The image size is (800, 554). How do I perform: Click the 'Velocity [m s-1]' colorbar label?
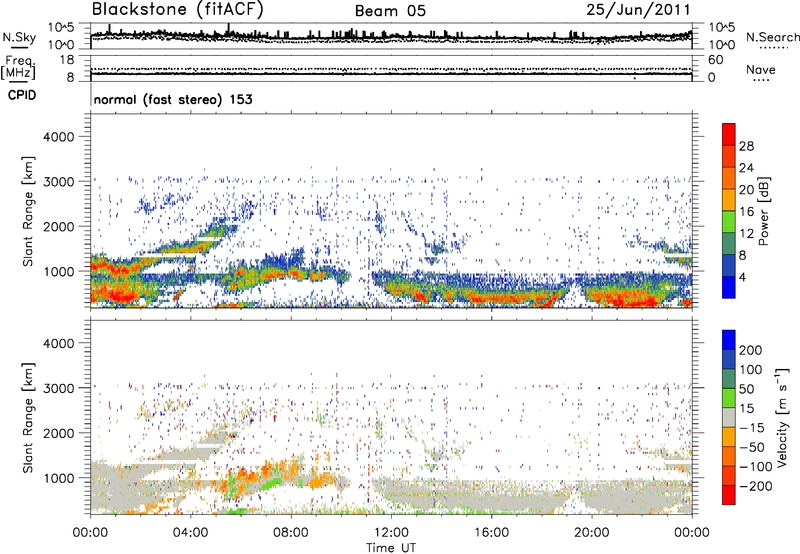(x=782, y=417)
